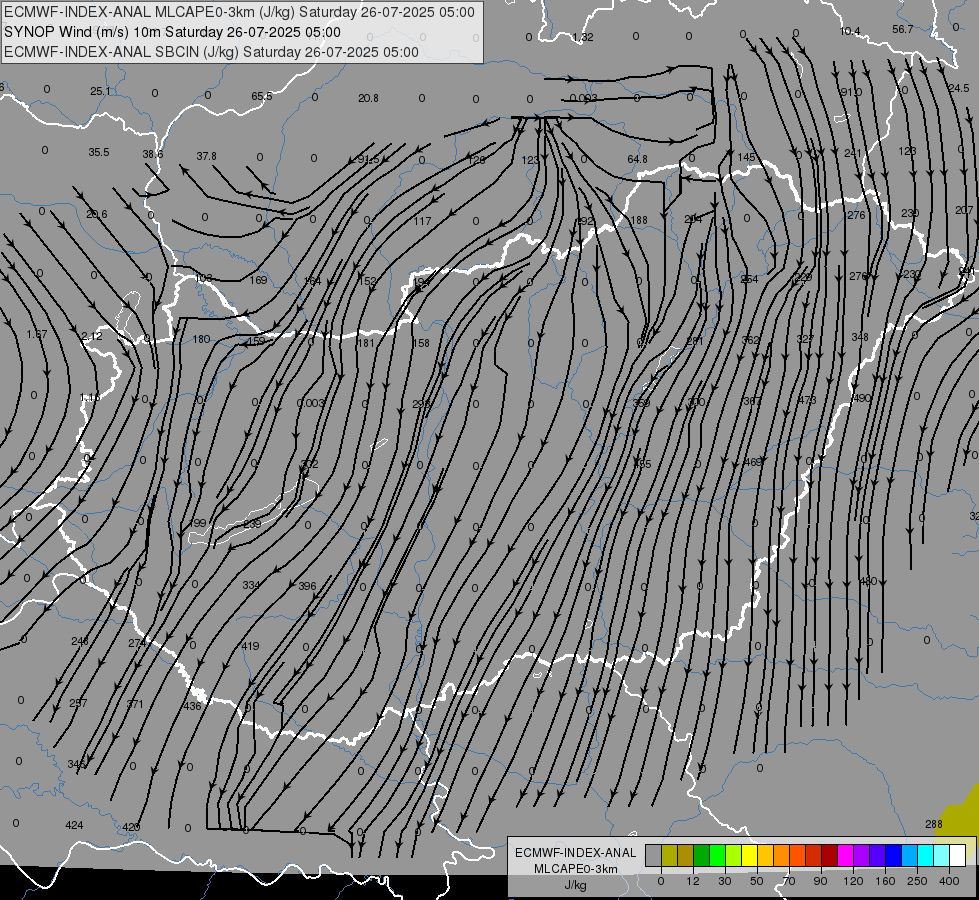Choose the magenta swatch in the legend
This screenshot has height=900, width=979.
(846, 855)
